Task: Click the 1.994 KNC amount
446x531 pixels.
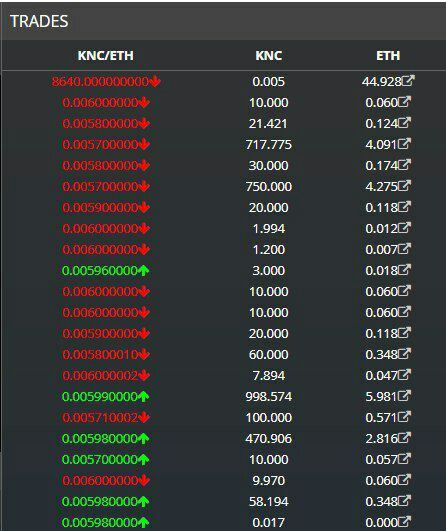Action: click(x=269, y=229)
